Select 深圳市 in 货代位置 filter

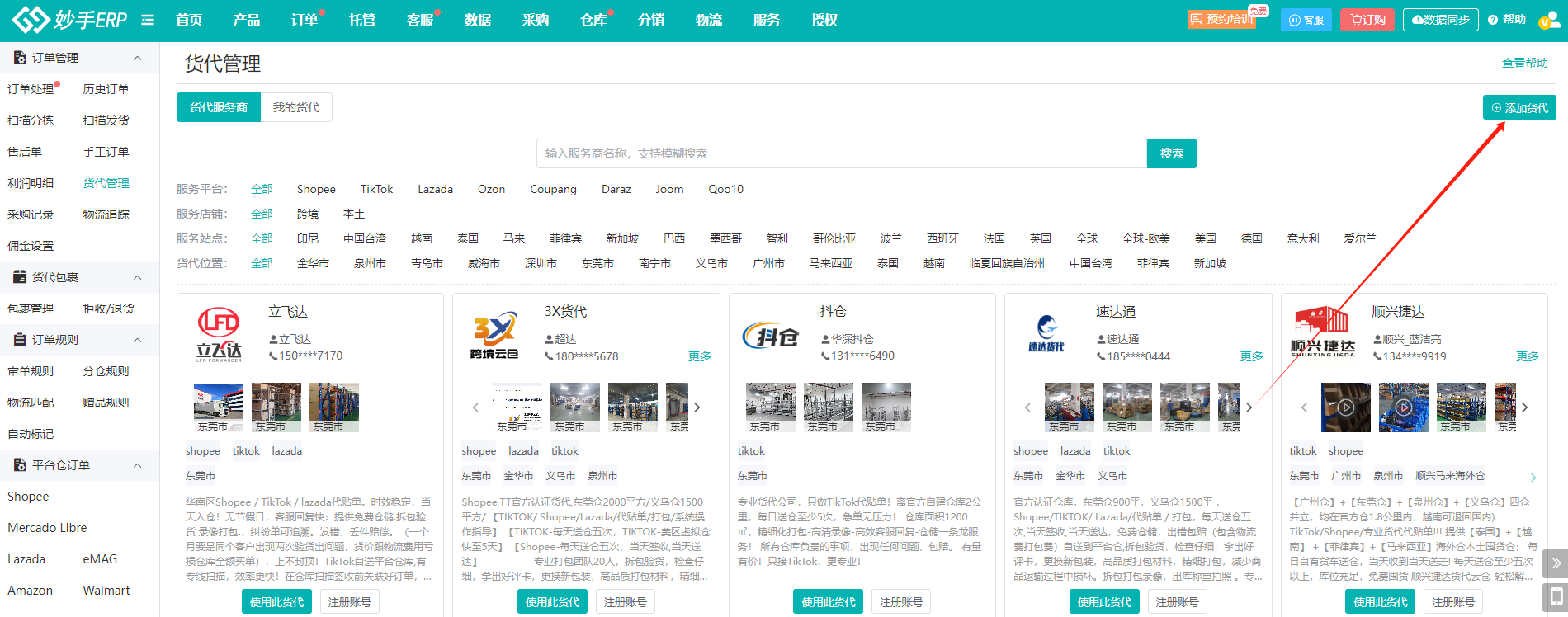541,263
